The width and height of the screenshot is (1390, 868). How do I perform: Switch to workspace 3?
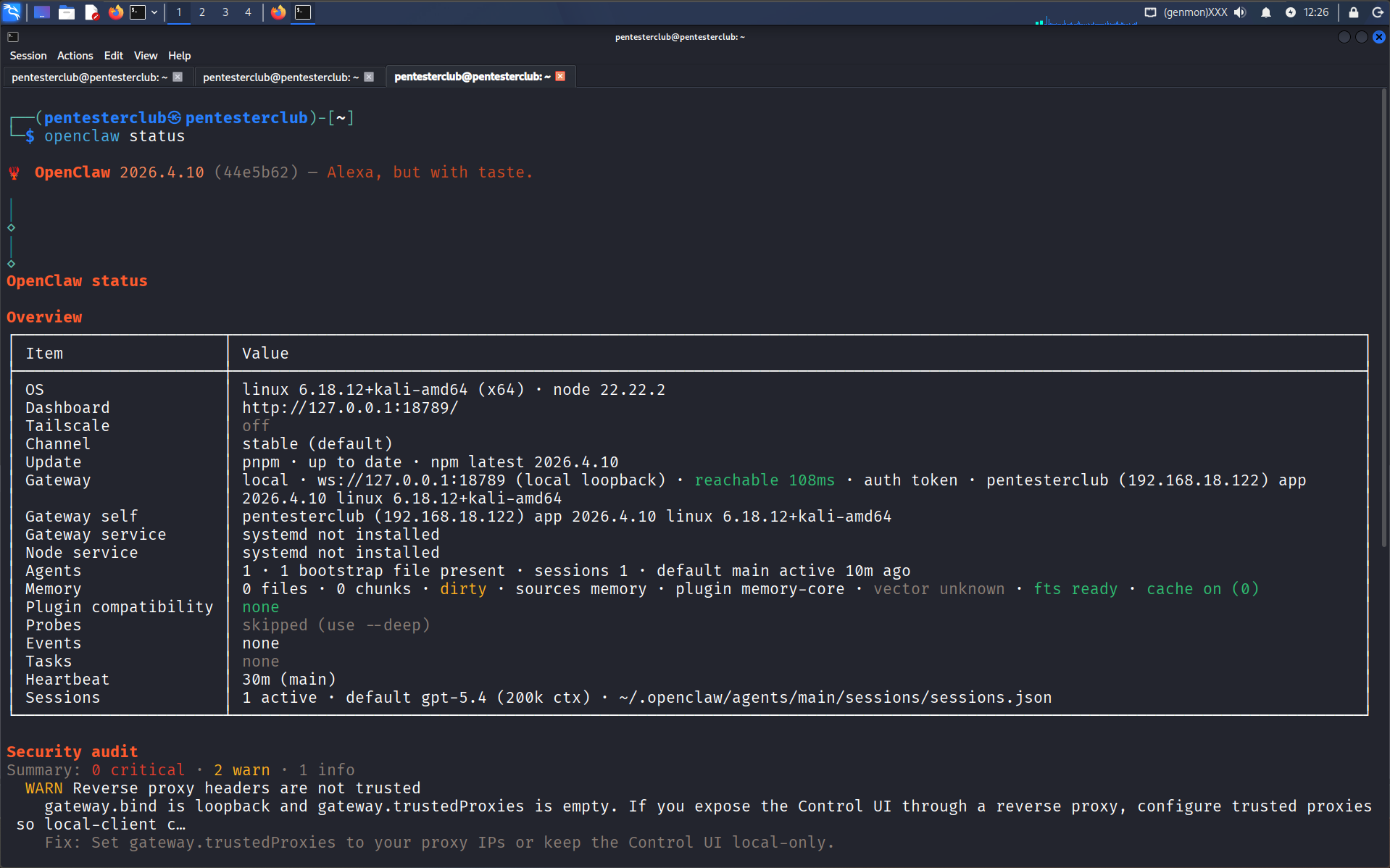click(225, 12)
